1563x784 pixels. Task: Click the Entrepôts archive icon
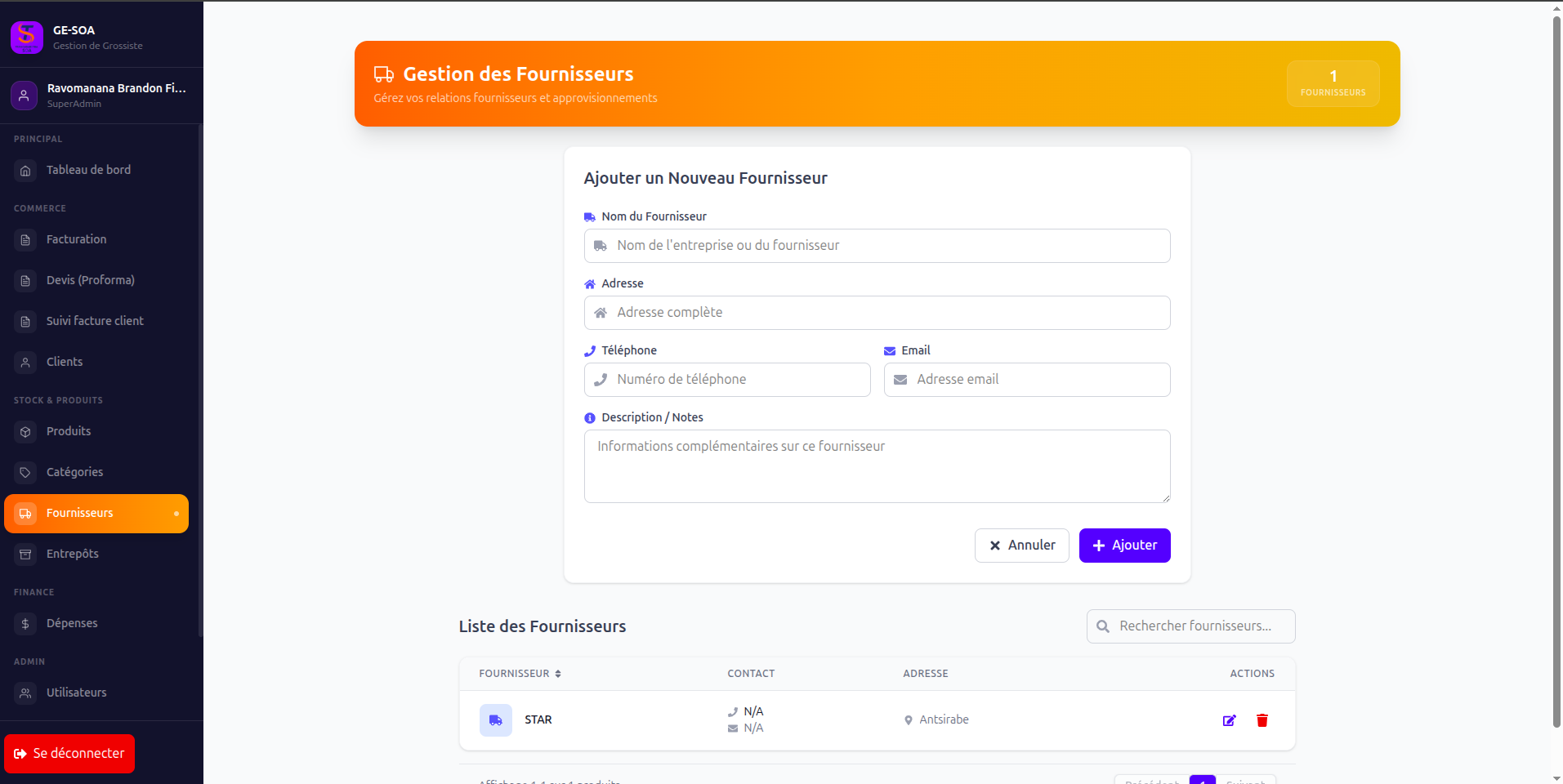pos(25,555)
